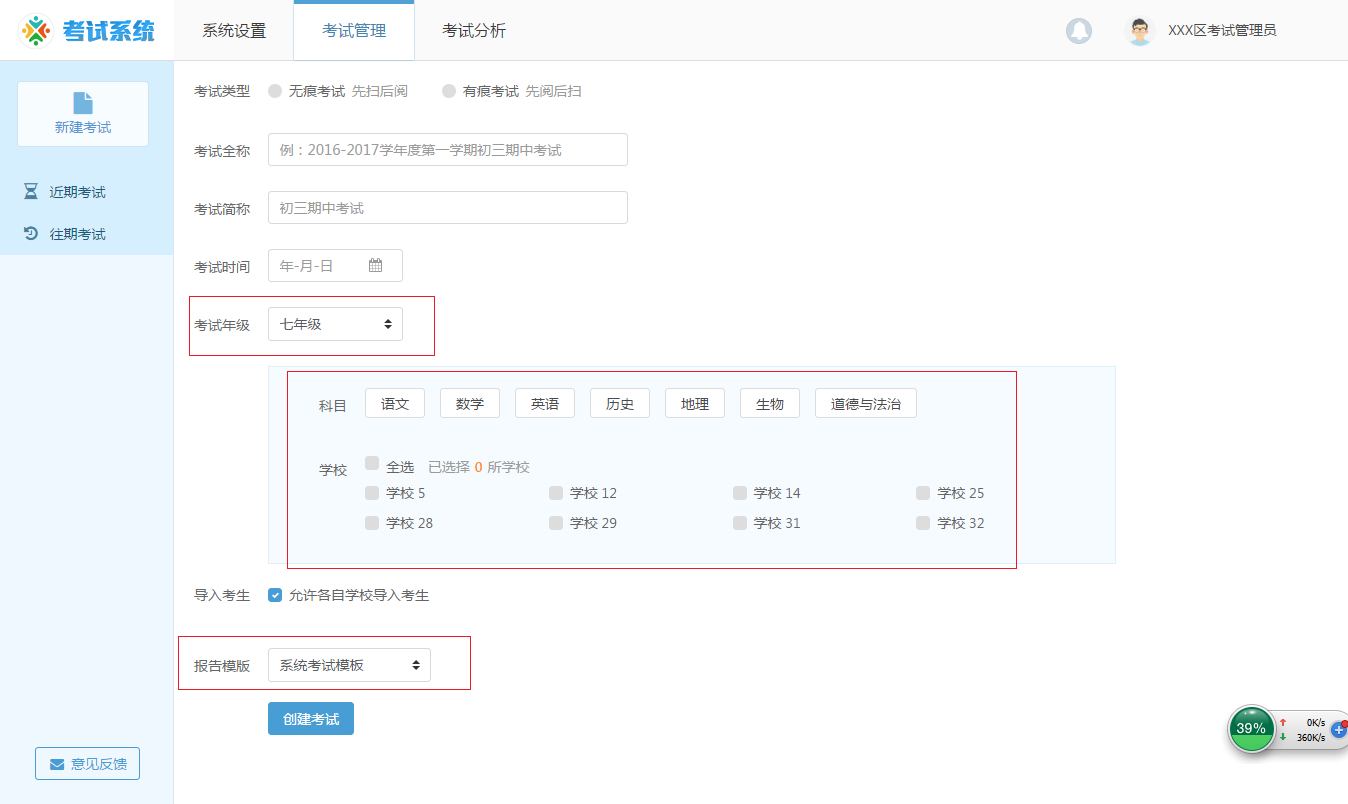The height and width of the screenshot is (804, 1348).
Task: Click the envelope icon on 意见反馈
Action: (x=57, y=763)
